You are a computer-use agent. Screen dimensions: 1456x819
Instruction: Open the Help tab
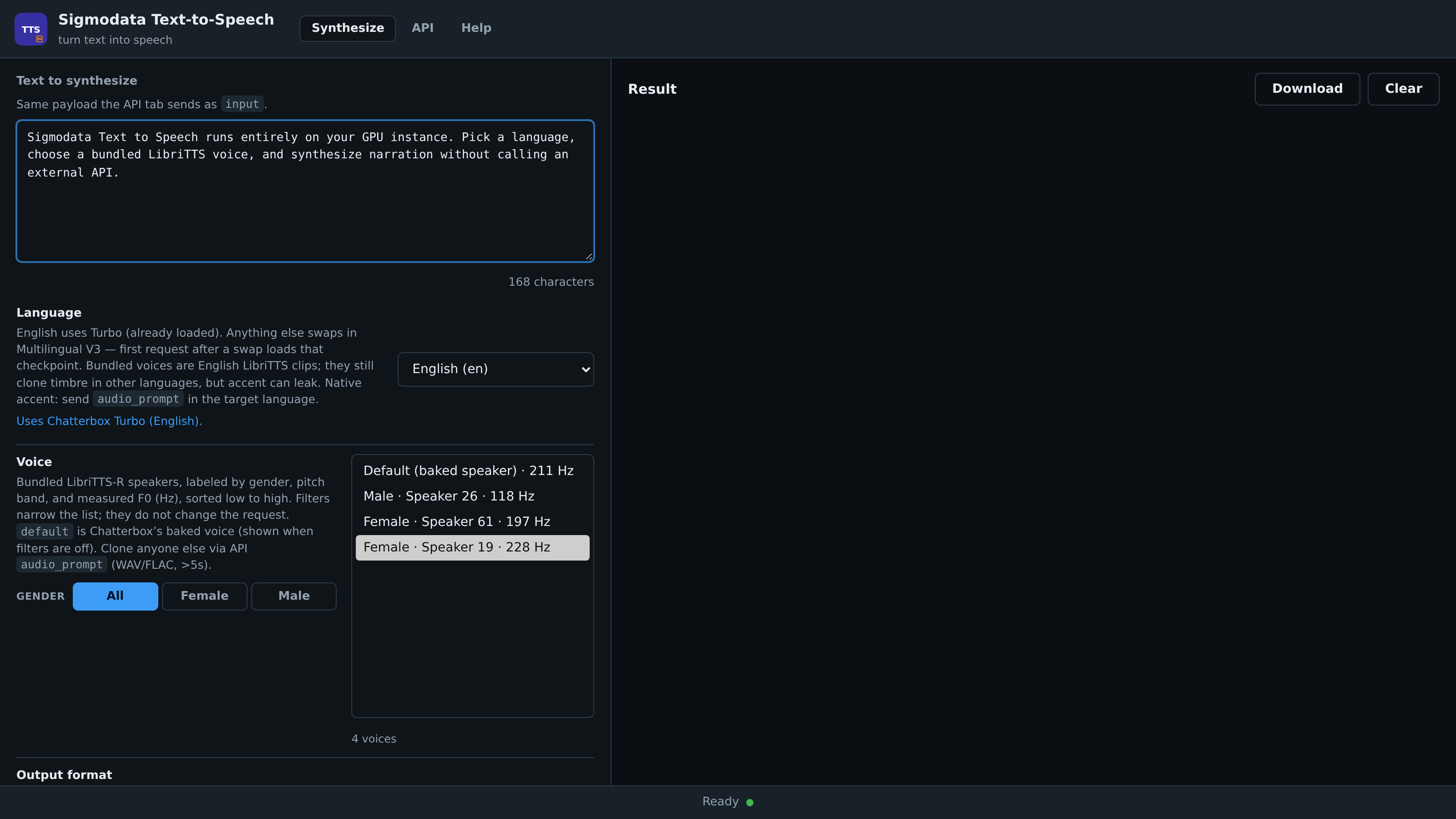[476, 28]
